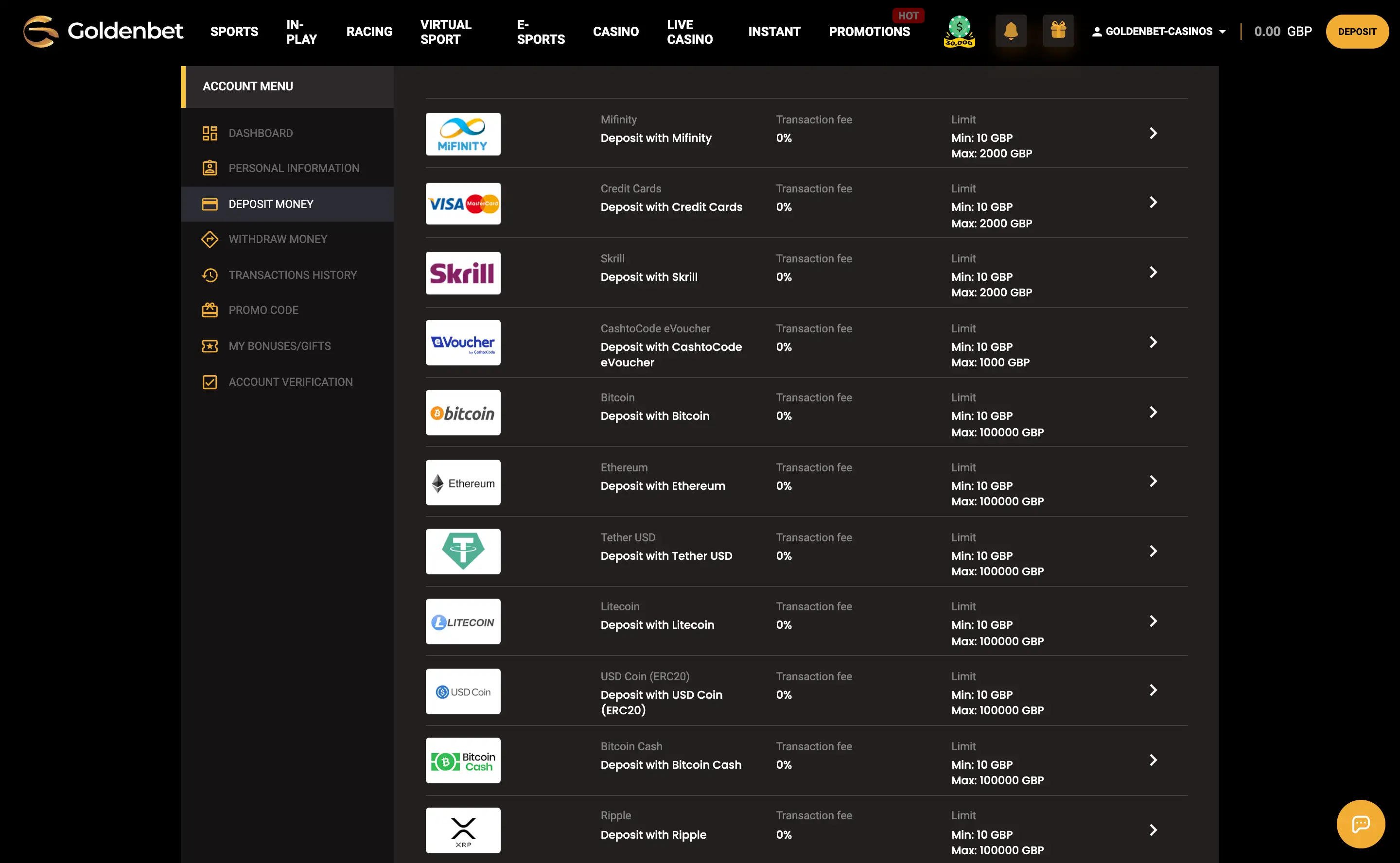Expand the Bitcoin row chevron
Image resolution: width=1400 pixels, height=863 pixels.
(1153, 412)
